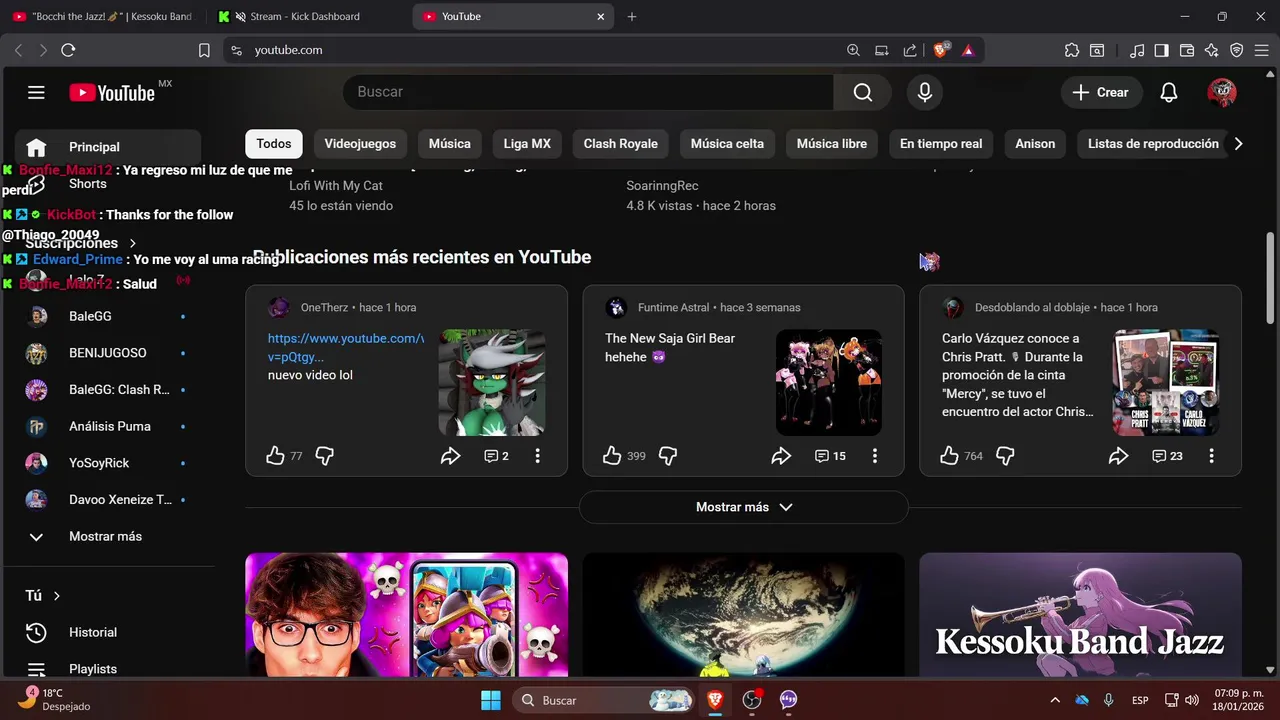This screenshot has height=720, width=1280.
Task: Open the OneTherz youtube.com link
Action: (x=346, y=347)
